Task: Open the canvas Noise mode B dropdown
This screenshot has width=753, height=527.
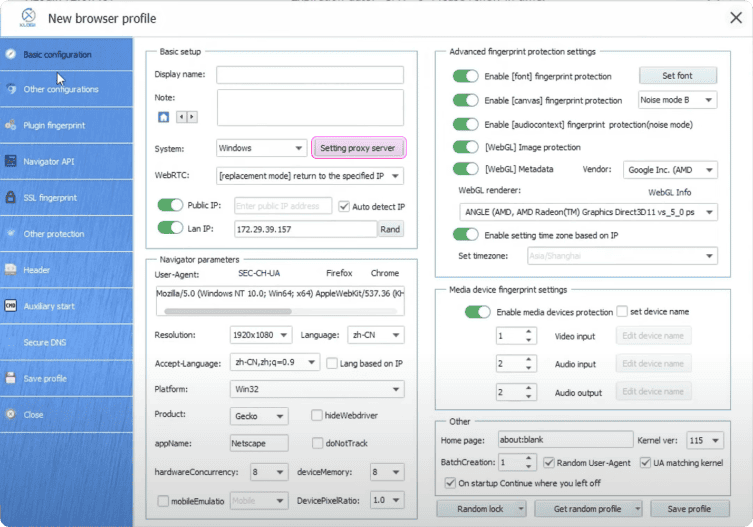Action: [677, 100]
